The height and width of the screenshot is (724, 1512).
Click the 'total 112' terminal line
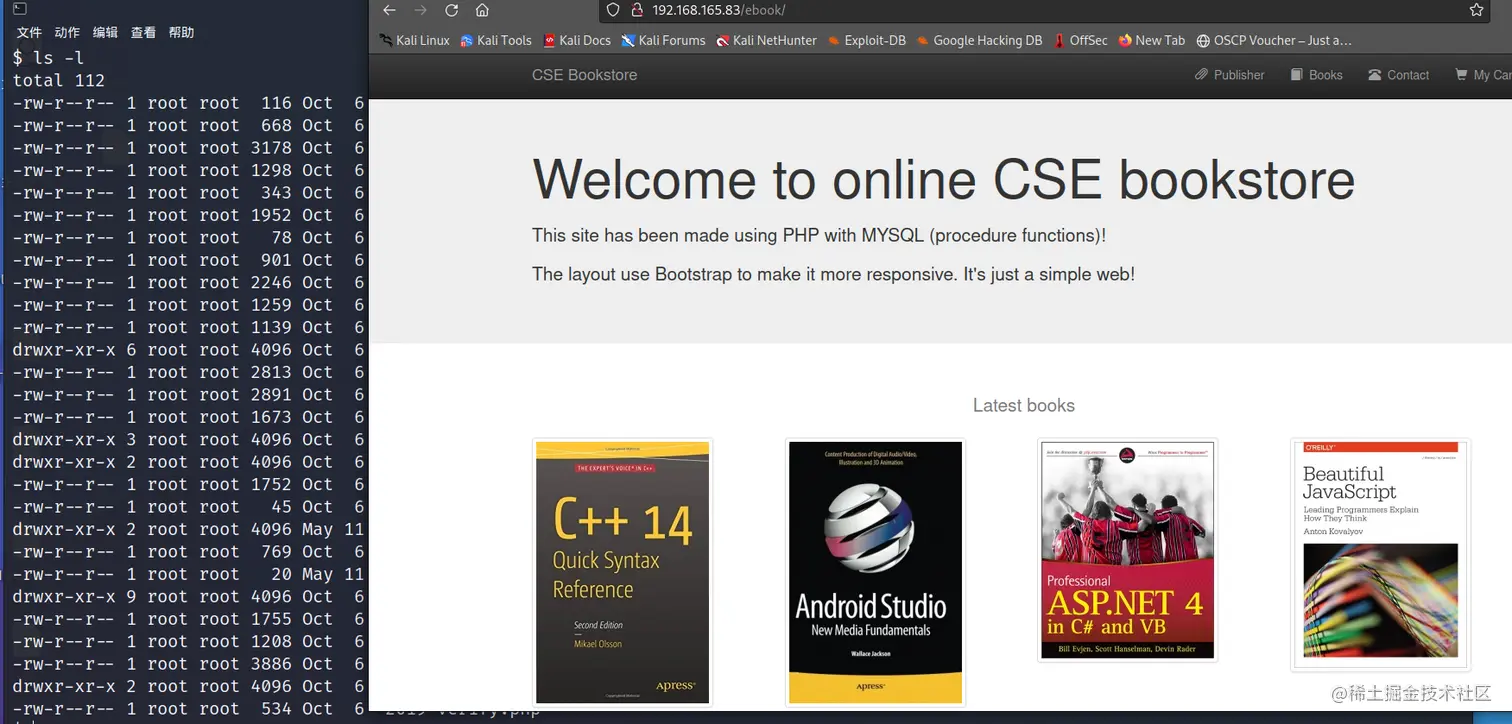pyautogui.click(x=59, y=80)
